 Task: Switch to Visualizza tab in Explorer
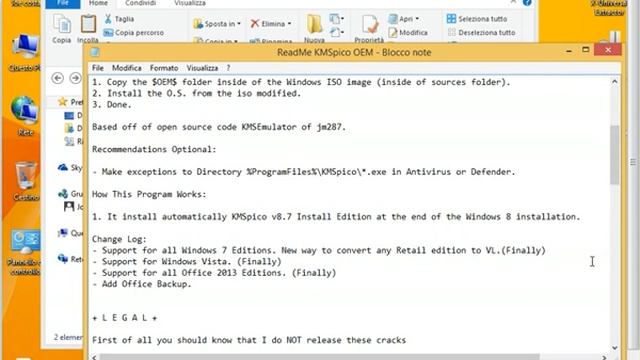[190, 3]
